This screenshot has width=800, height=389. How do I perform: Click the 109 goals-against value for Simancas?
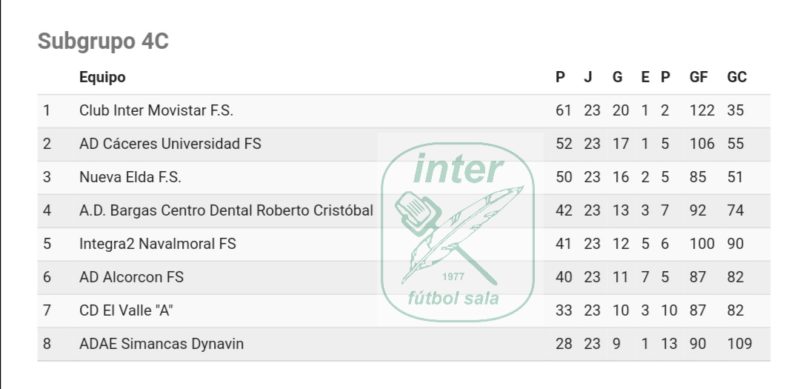coord(739,344)
